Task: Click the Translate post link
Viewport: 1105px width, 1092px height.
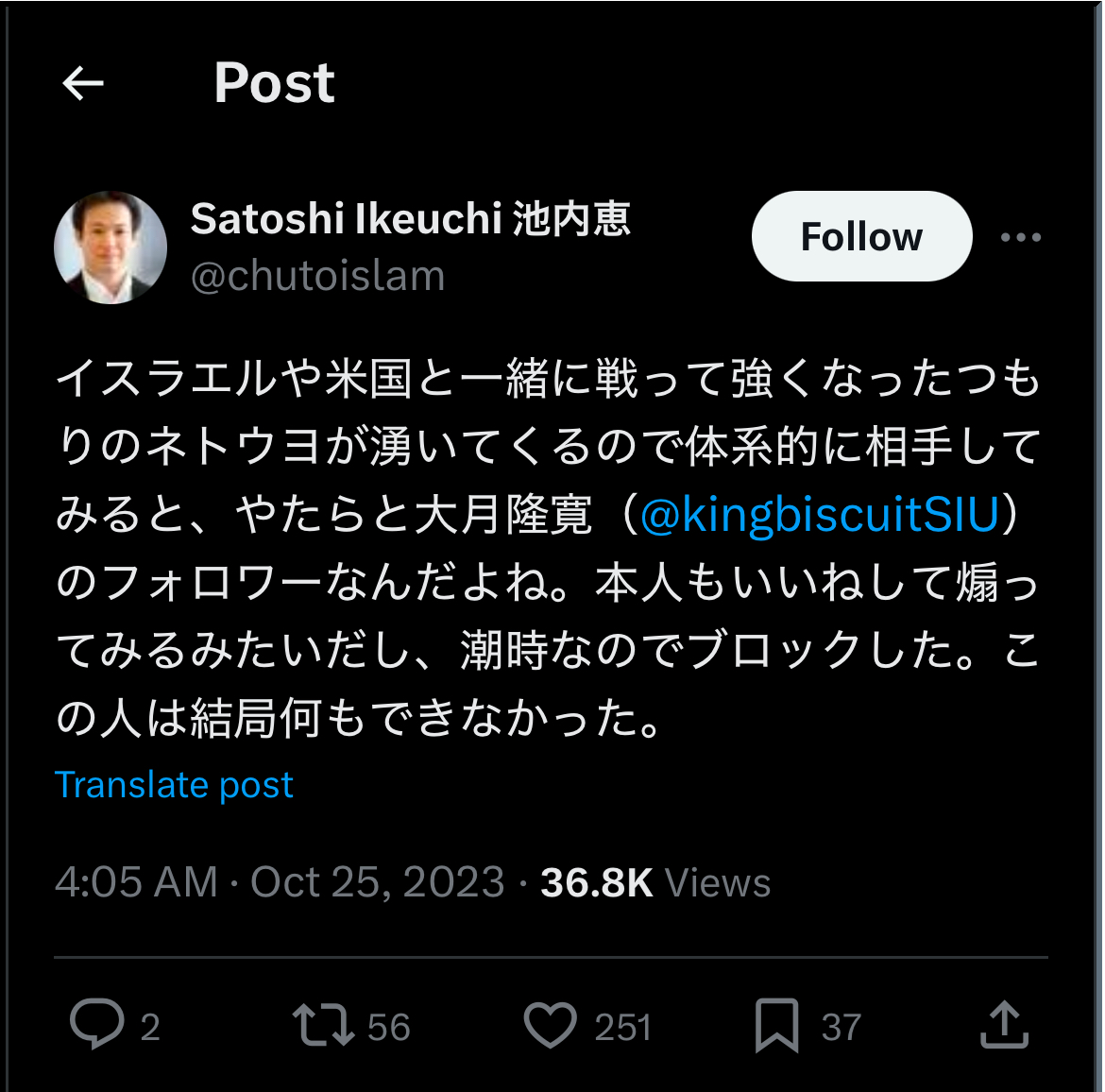Action: [x=174, y=785]
